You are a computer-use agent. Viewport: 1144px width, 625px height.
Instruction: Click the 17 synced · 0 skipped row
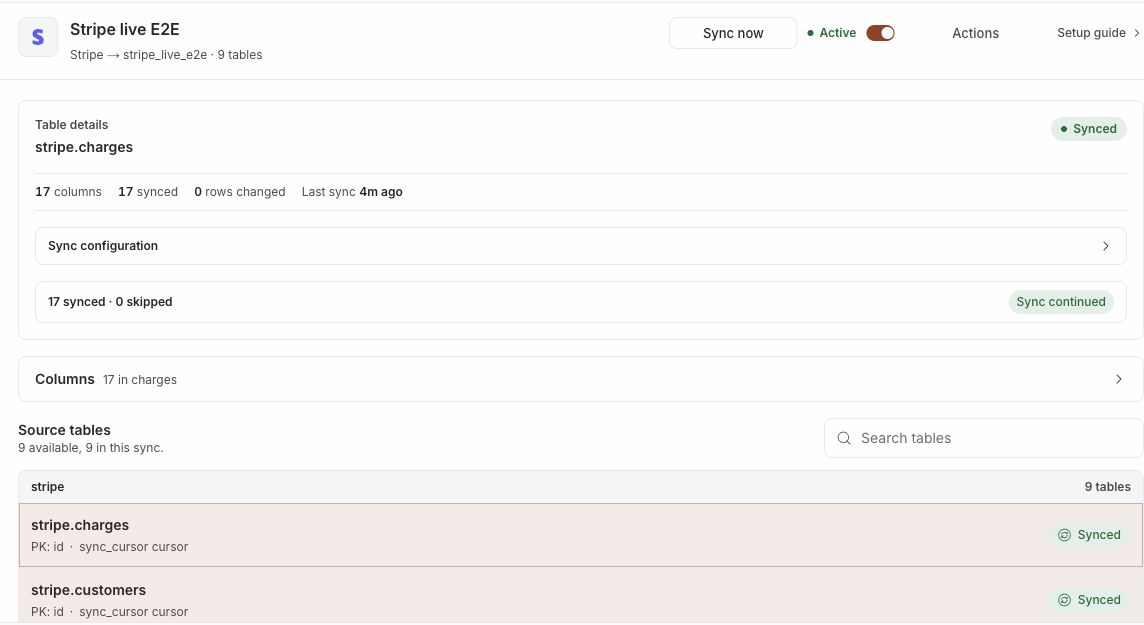tap(581, 302)
